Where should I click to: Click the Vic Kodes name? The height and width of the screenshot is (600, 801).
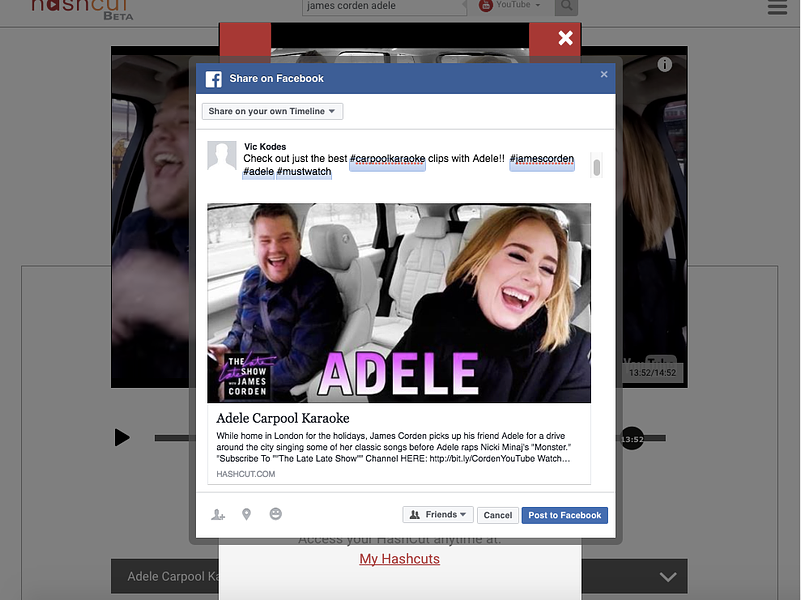tap(265, 147)
